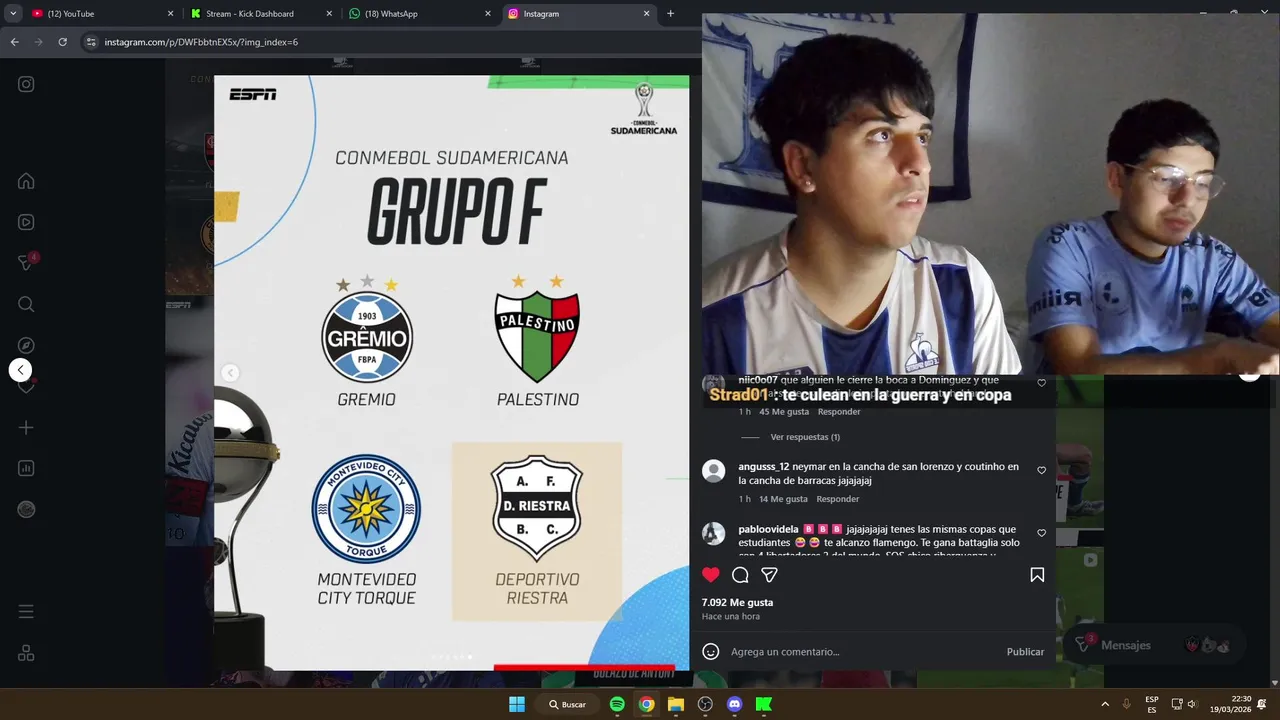This screenshot has width=1280, height=720.
Task: Like the comment by pabloovidela
Action: coord(1041,533)
